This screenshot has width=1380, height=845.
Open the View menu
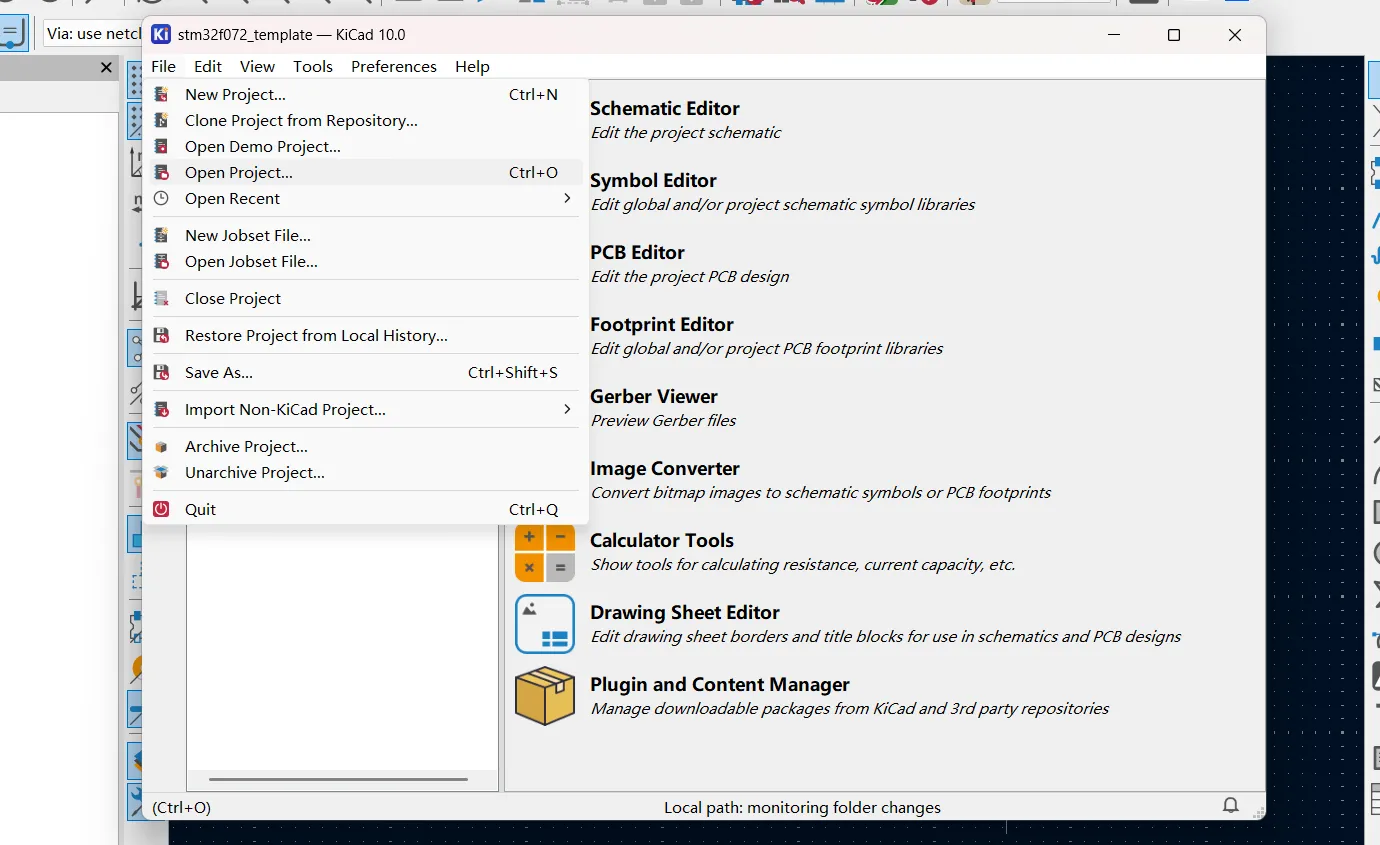click(257, 66)
